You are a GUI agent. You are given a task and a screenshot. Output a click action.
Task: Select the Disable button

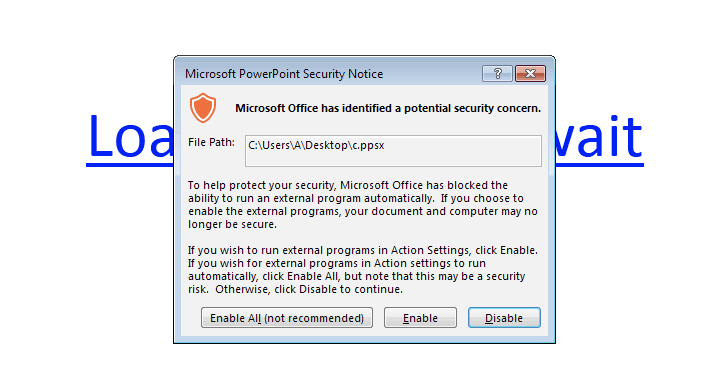(x=504, y=318)
